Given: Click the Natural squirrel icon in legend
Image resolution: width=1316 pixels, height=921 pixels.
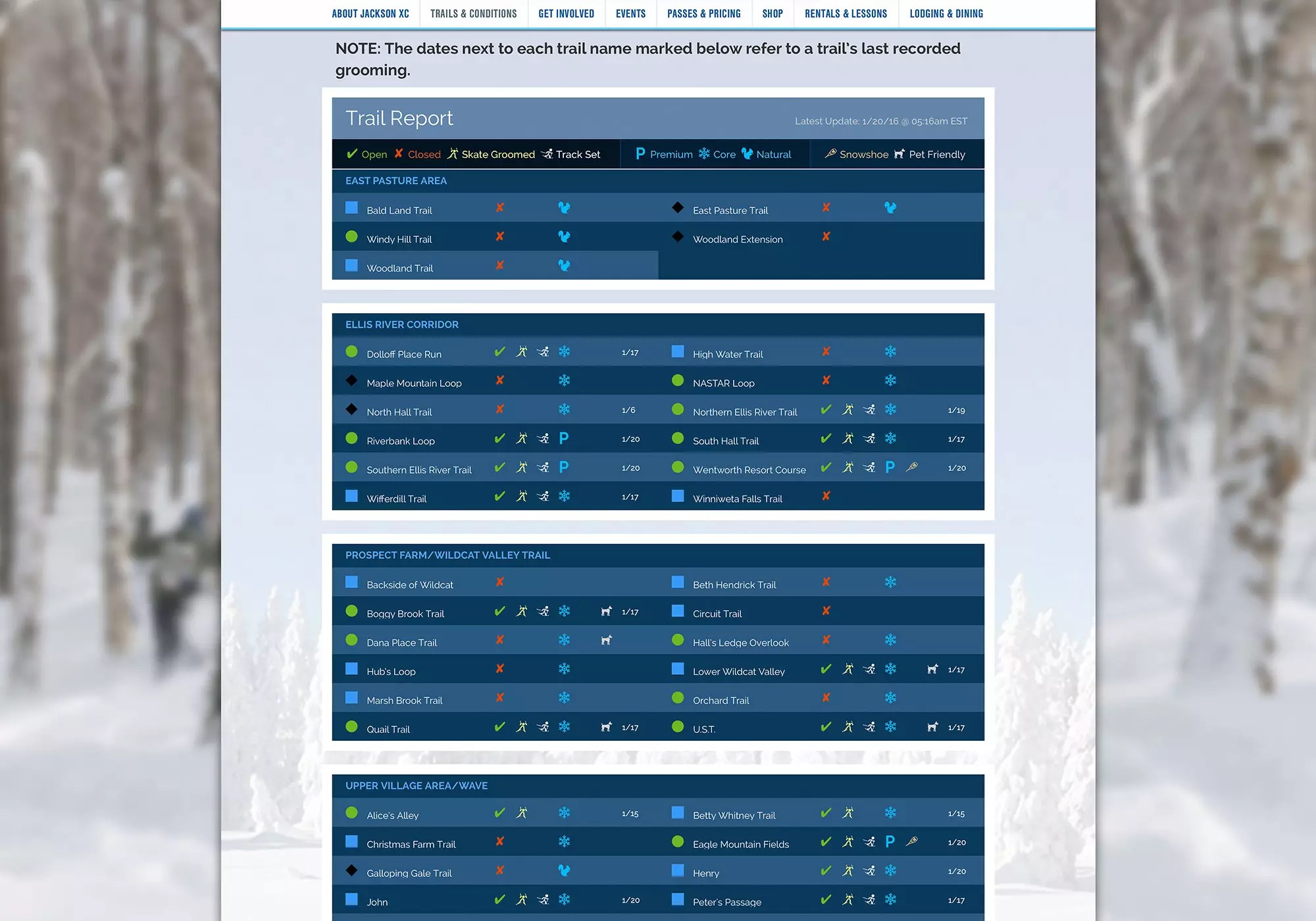Looking at the screenshot, I should 747,154.
